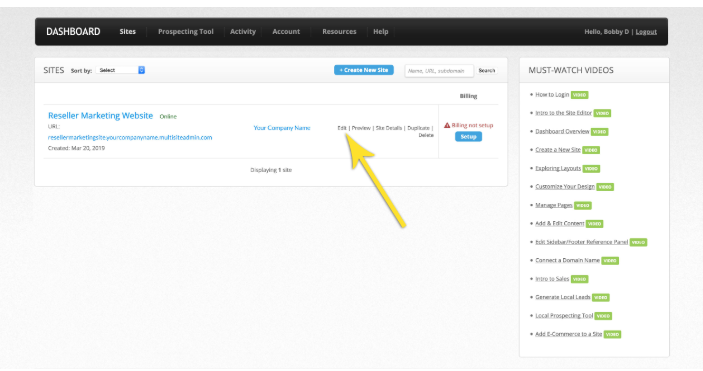Click the VIDEO badge next to Generate Local Leads
The width and height of the screenshot is (703, 371).
click(601, 297)
